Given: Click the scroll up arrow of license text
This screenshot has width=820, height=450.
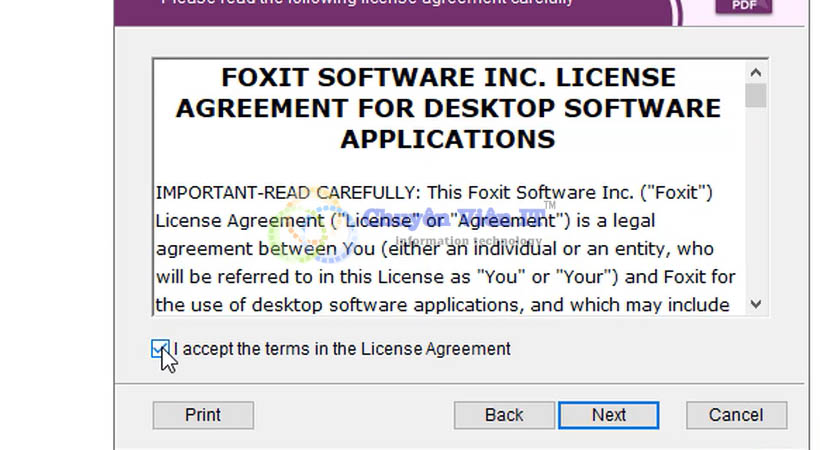Looking at the screenshot, I should coord(755,71).
